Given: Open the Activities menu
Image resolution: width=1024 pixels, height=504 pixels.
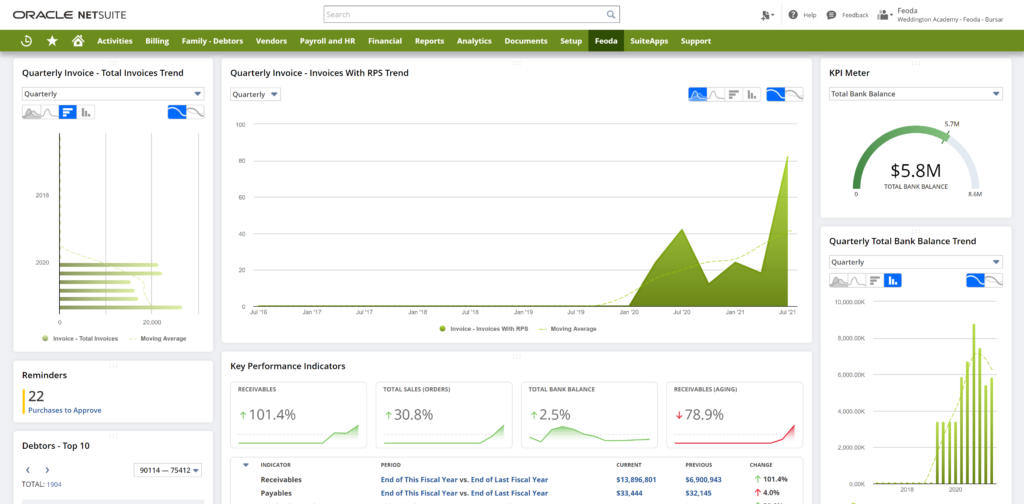Looking at the screenshot, I should [x=115, y=40].
